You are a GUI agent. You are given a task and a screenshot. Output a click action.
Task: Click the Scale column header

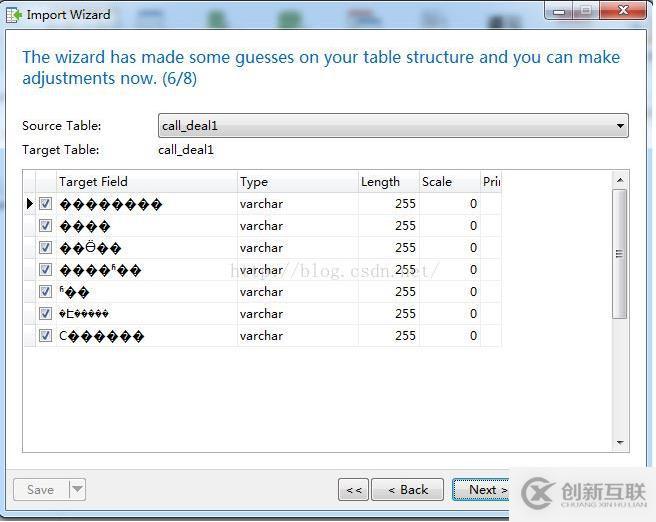pos(450,182)
